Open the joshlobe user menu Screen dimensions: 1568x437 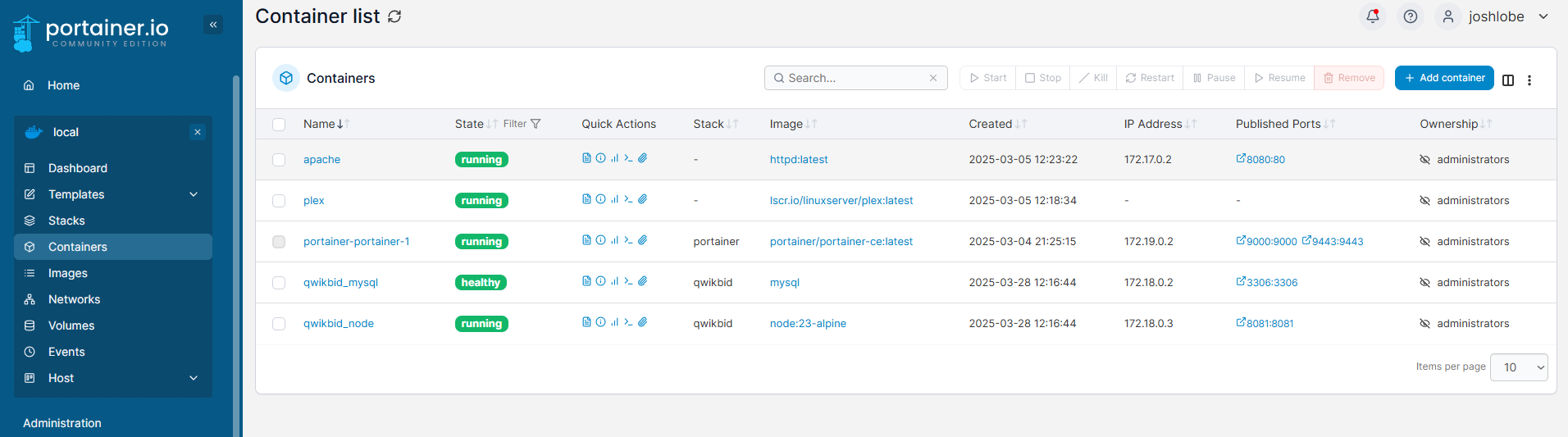1494,16
